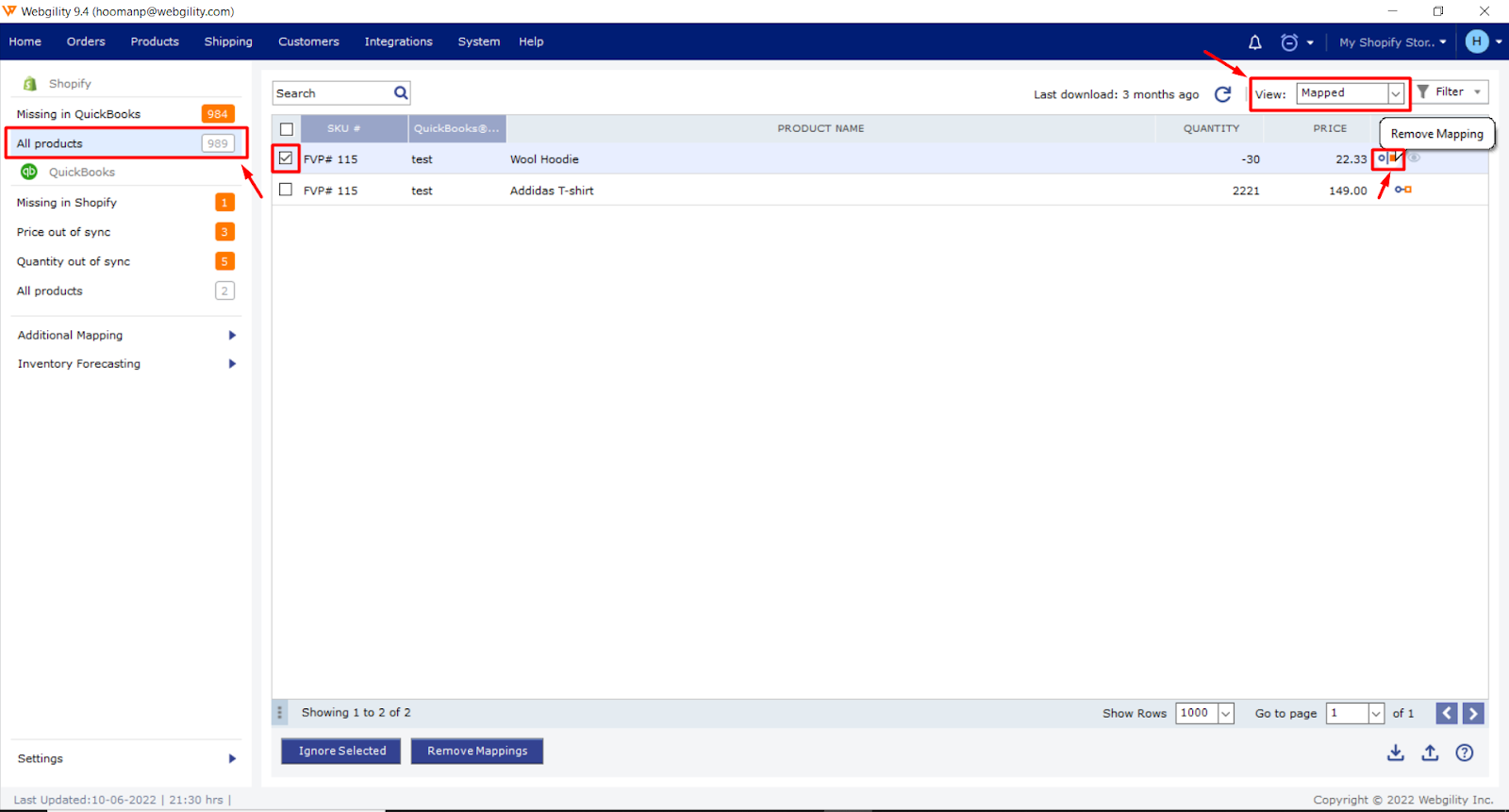This screenshot has width=1509, height=812.
Task: Click the grid options dots handle
Action: [279, 713]
